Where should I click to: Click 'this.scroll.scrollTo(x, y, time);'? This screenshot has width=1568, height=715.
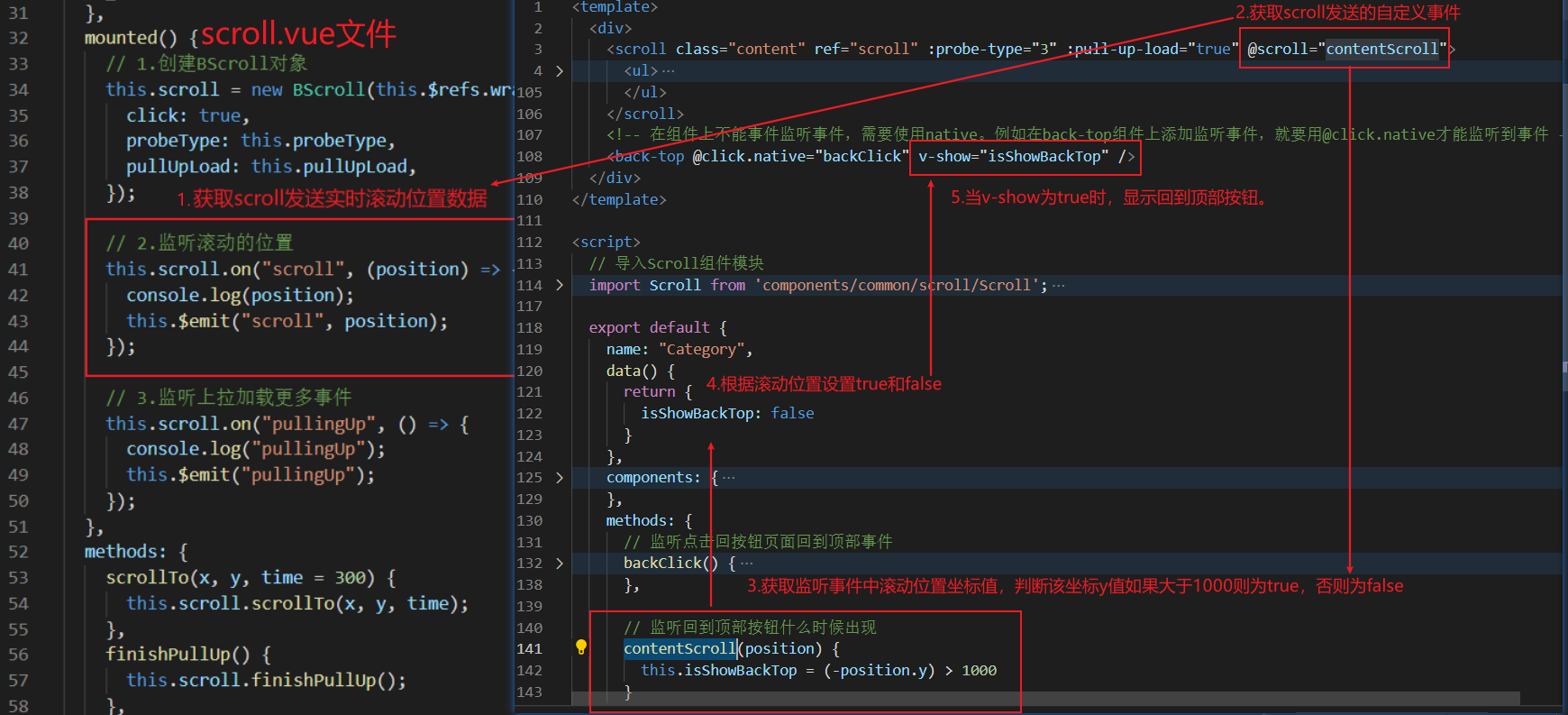coord(297,604)
